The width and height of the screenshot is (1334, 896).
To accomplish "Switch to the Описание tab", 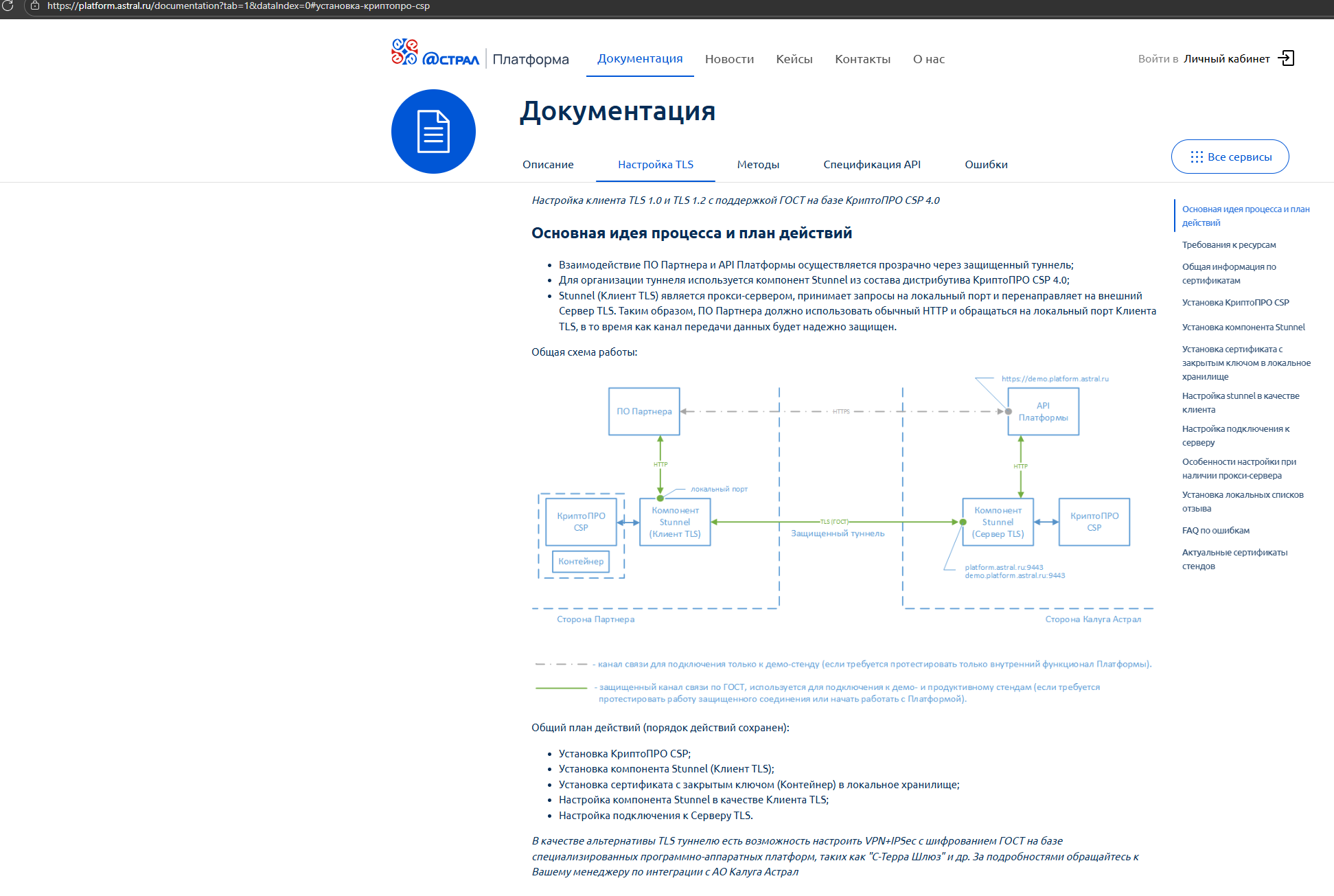I will [548, 165].
